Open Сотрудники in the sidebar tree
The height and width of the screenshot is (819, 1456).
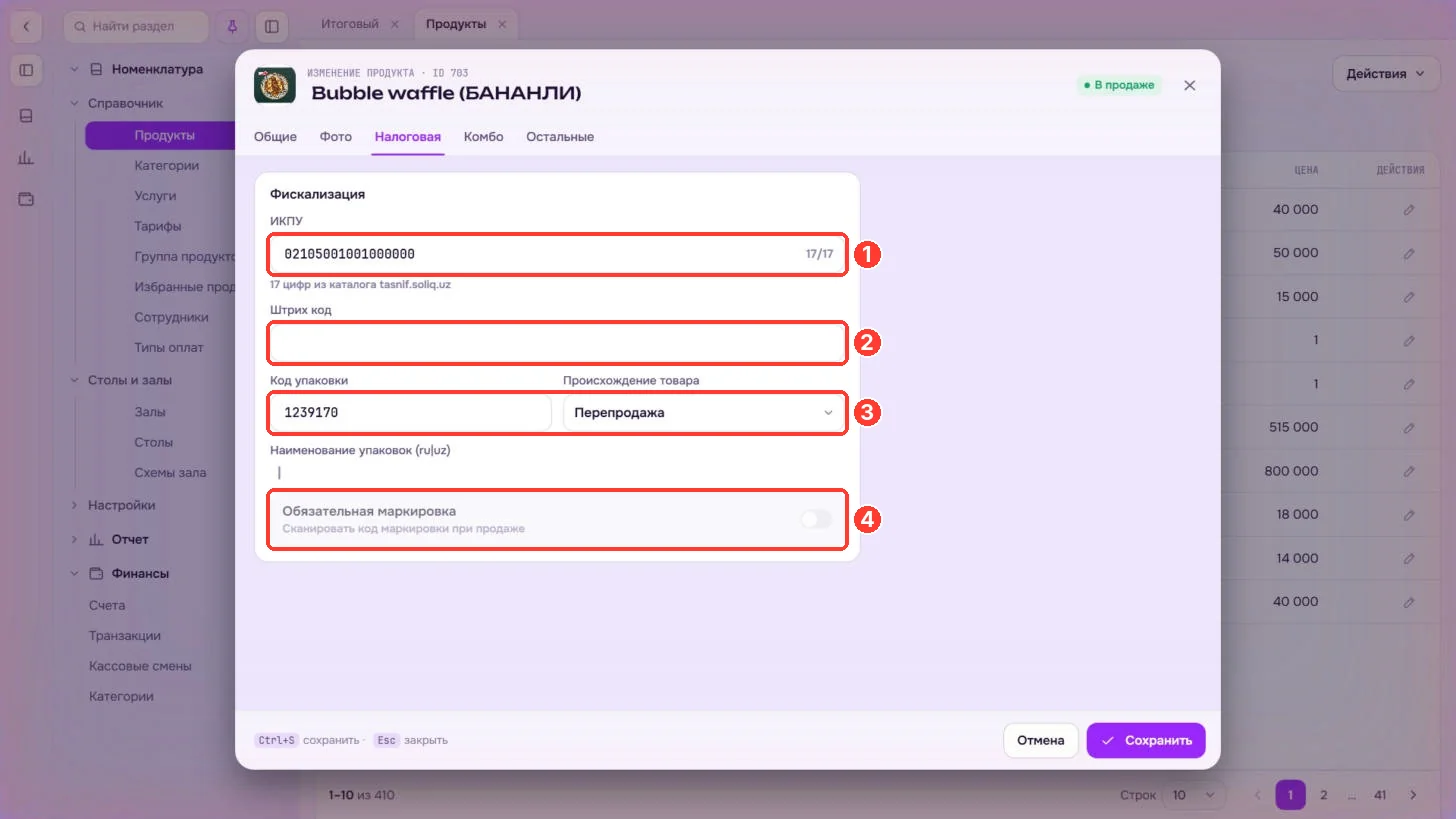(172, 317)
